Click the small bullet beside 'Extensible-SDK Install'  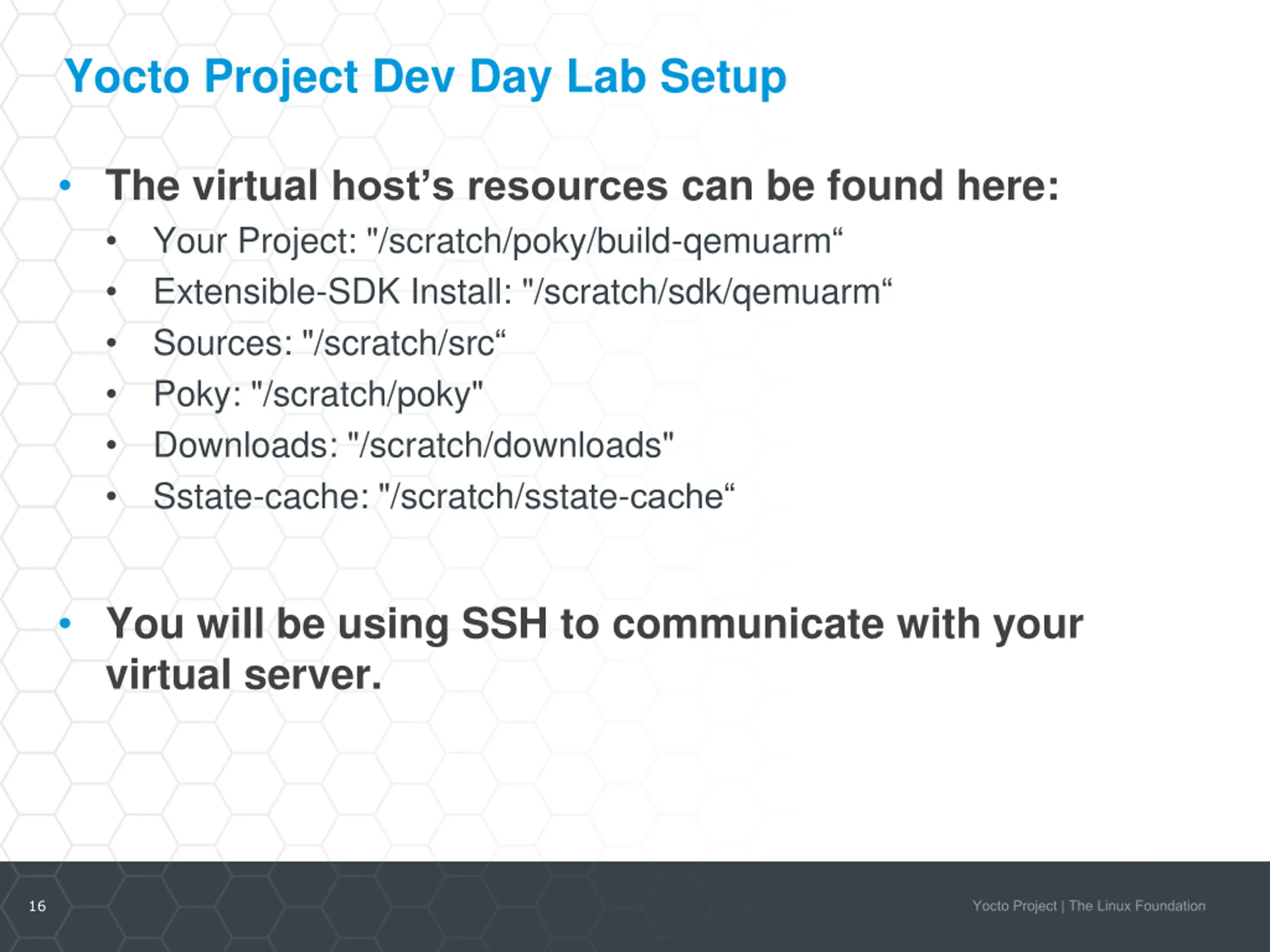(112, 292)
